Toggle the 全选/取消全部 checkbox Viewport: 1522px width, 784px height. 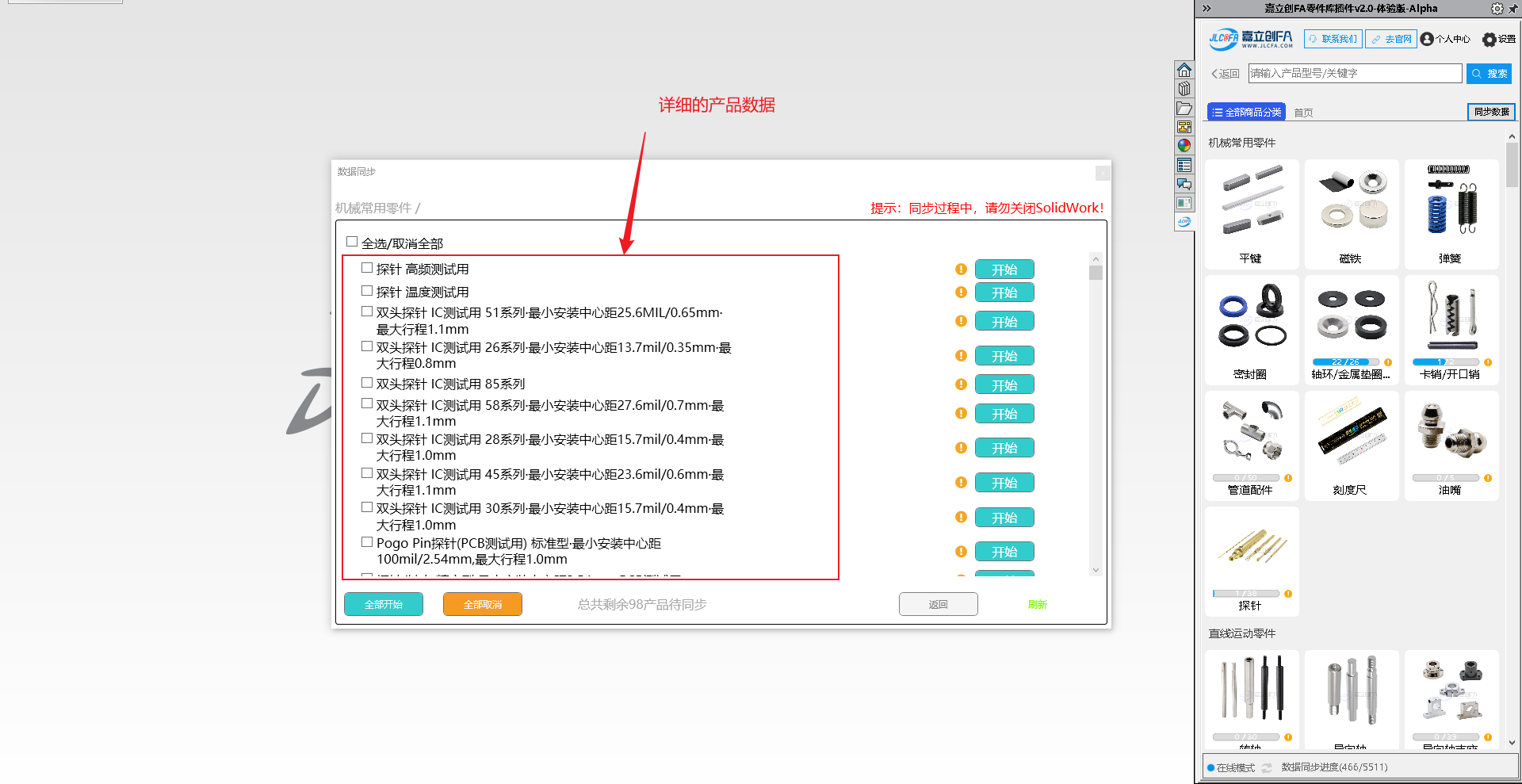pos(352,242)
